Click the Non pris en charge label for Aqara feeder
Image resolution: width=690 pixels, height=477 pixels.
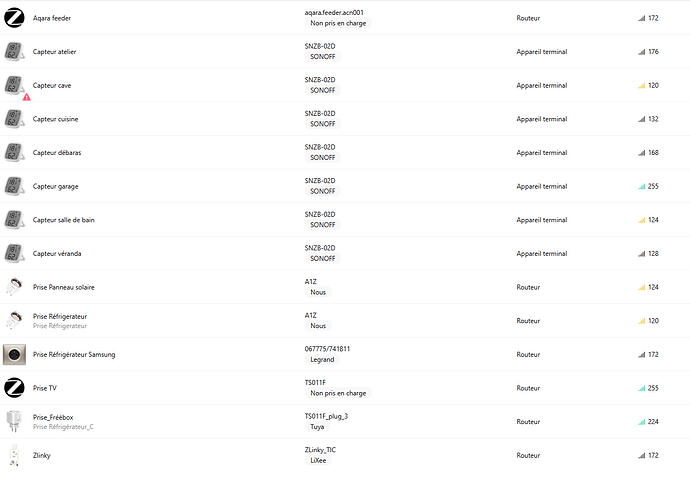(x=337, y=23)
